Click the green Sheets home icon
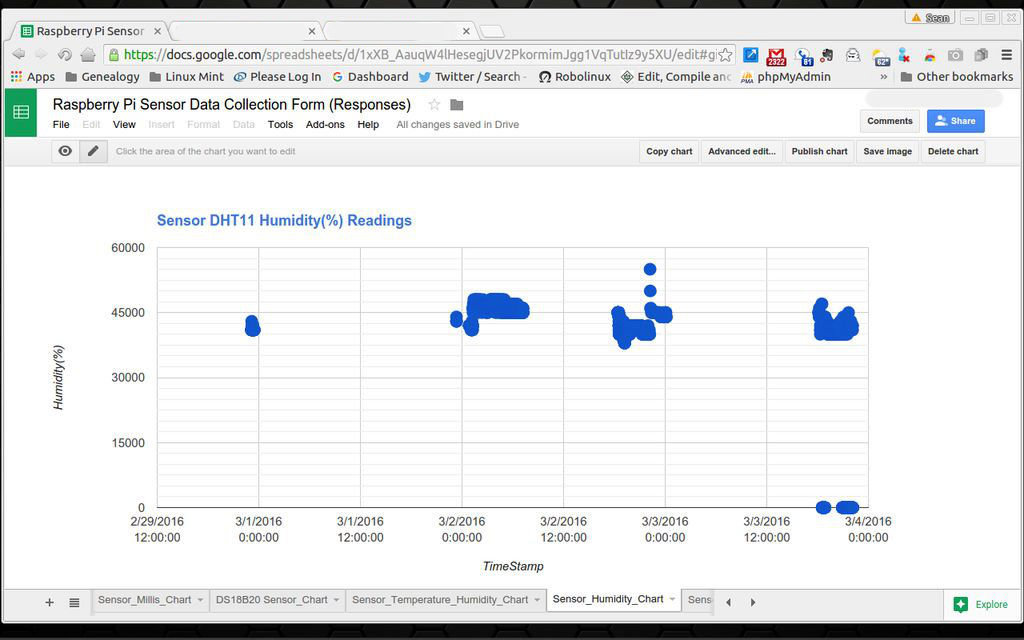The image size is (1024, 640). click(21, 112)
